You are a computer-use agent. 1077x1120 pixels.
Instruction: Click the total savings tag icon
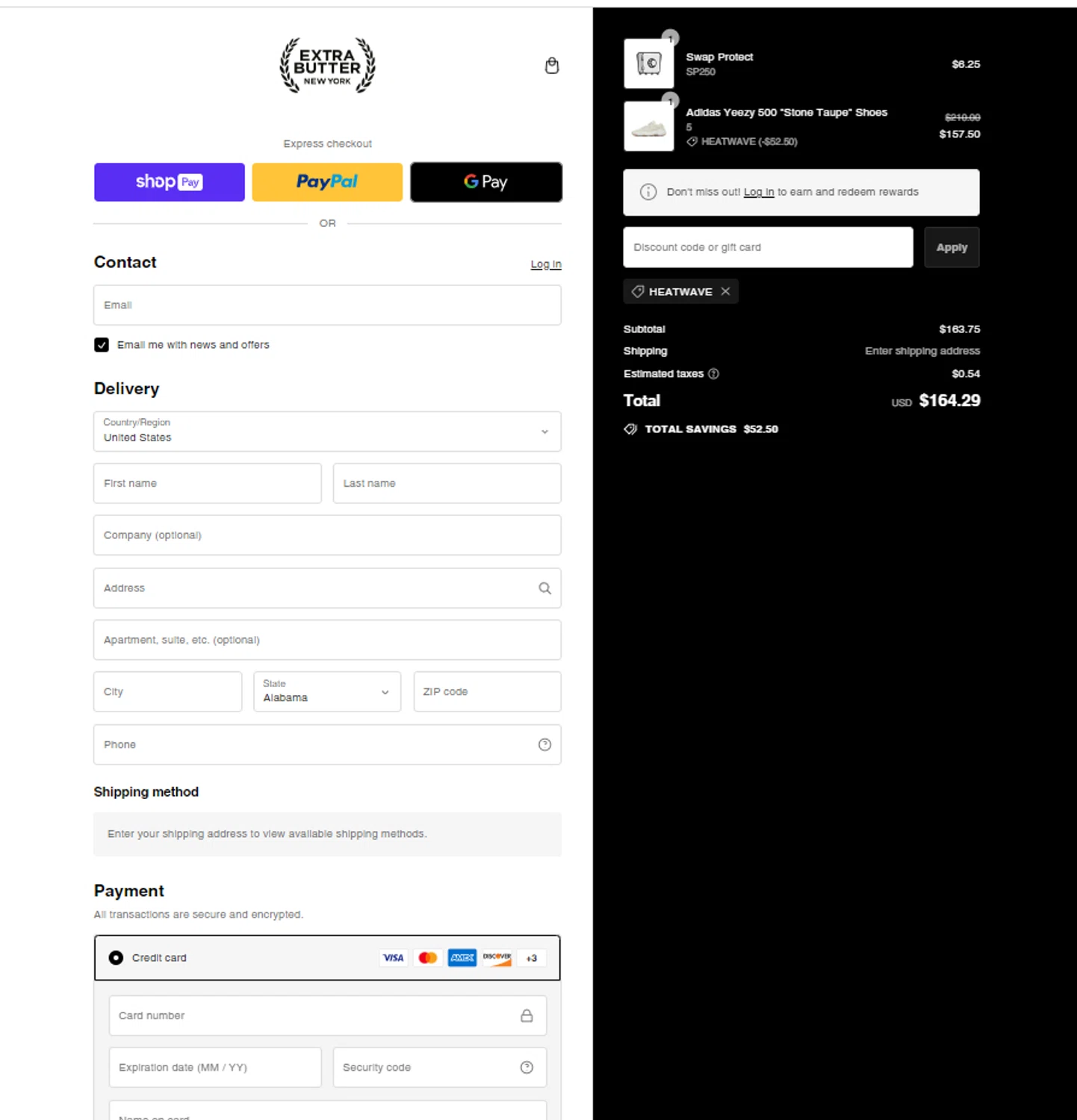[x=630, y=429]
